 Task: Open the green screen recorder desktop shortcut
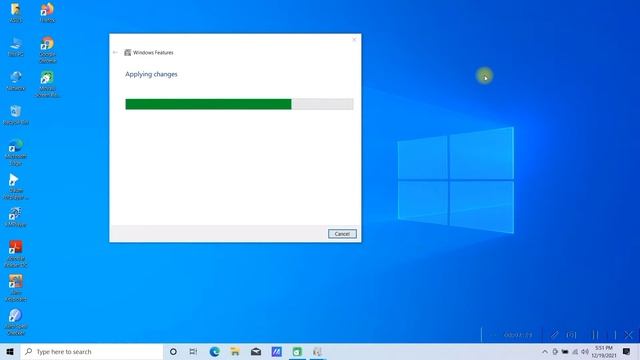47,84
